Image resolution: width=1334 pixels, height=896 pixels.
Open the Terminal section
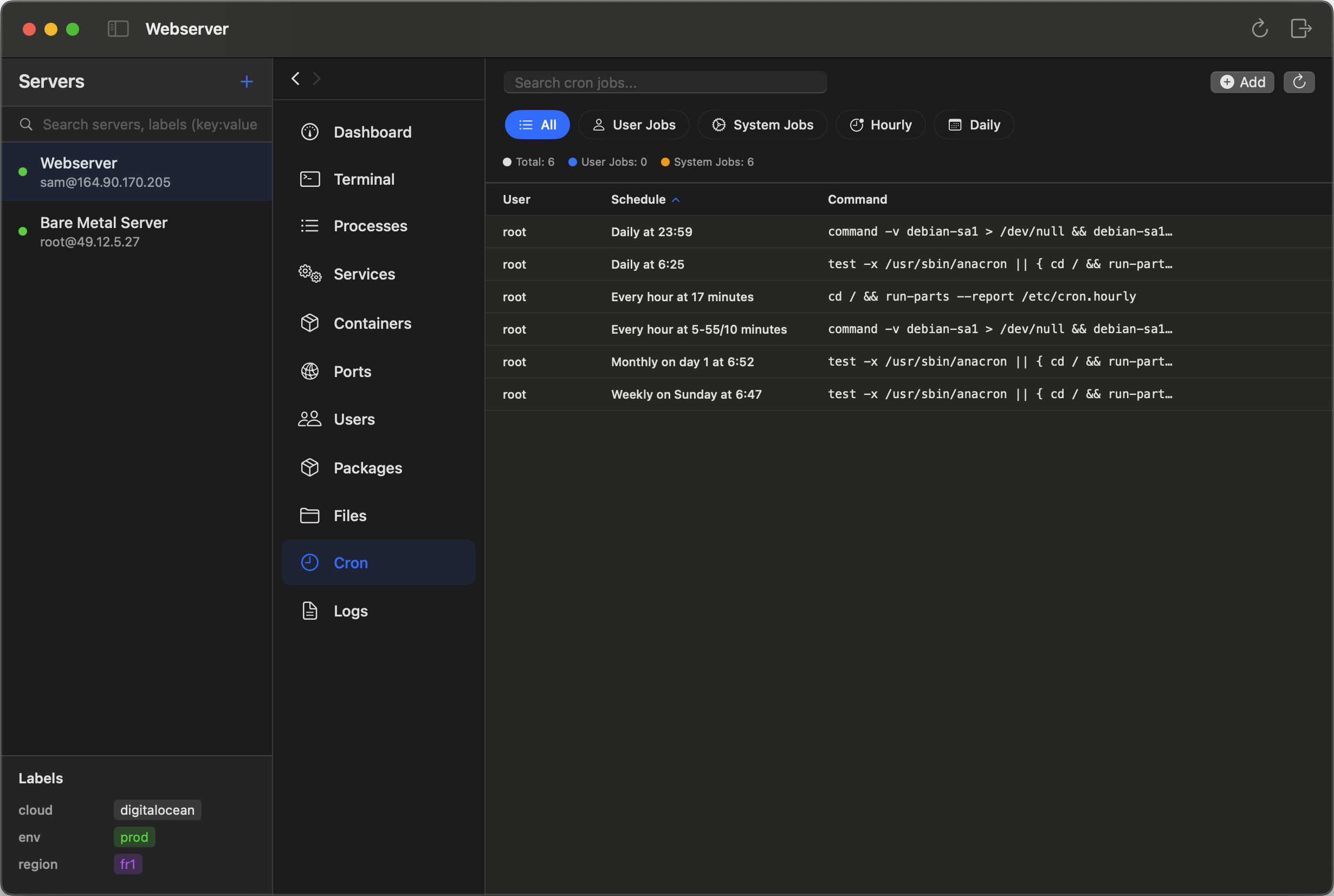[378, 179]
